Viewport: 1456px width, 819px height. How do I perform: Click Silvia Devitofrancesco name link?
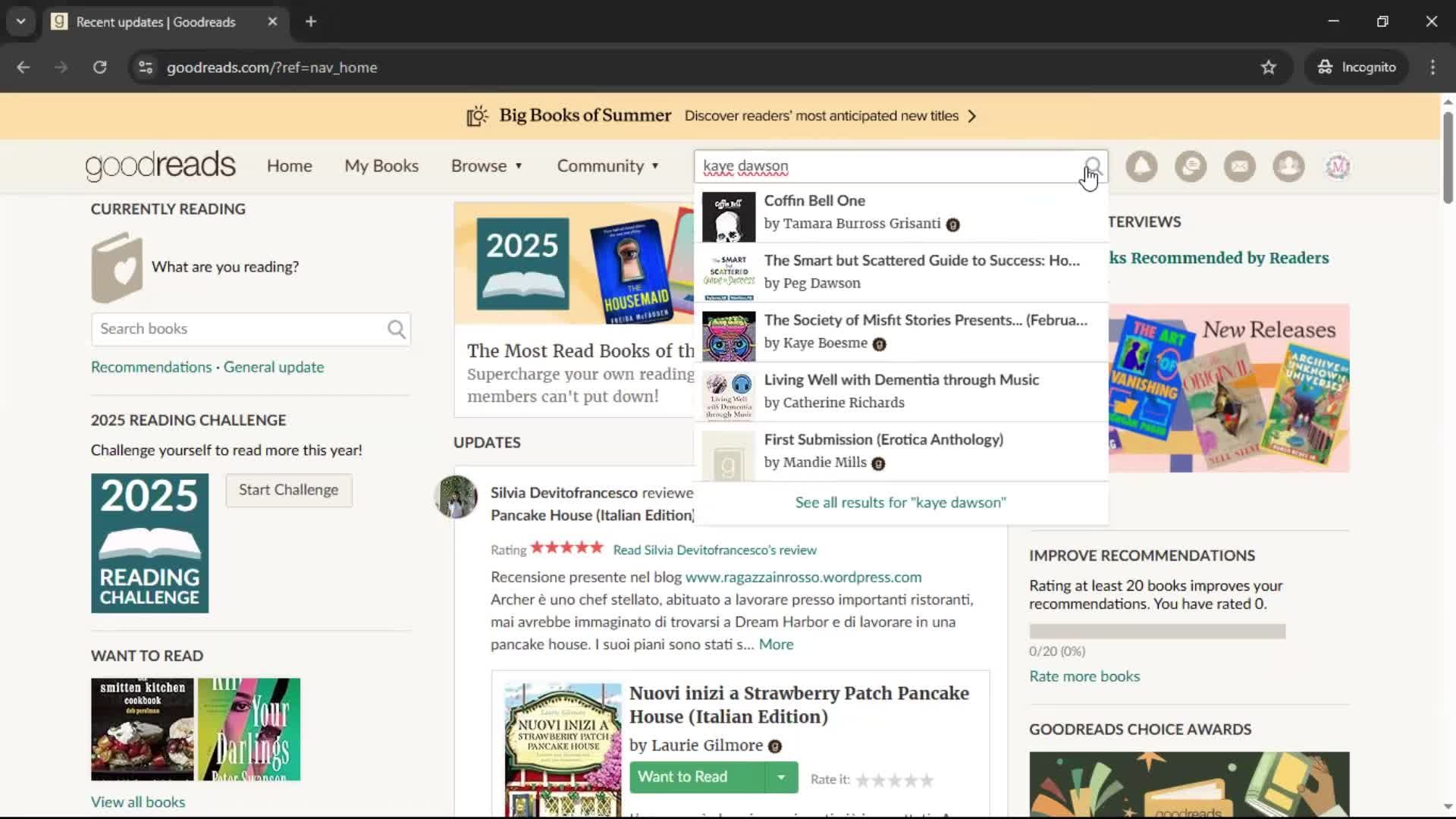[x=564, y=493]
